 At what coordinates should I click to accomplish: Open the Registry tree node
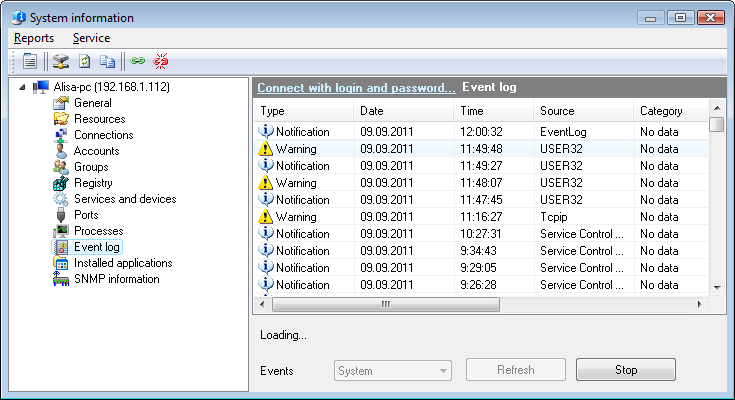point(92,183)
